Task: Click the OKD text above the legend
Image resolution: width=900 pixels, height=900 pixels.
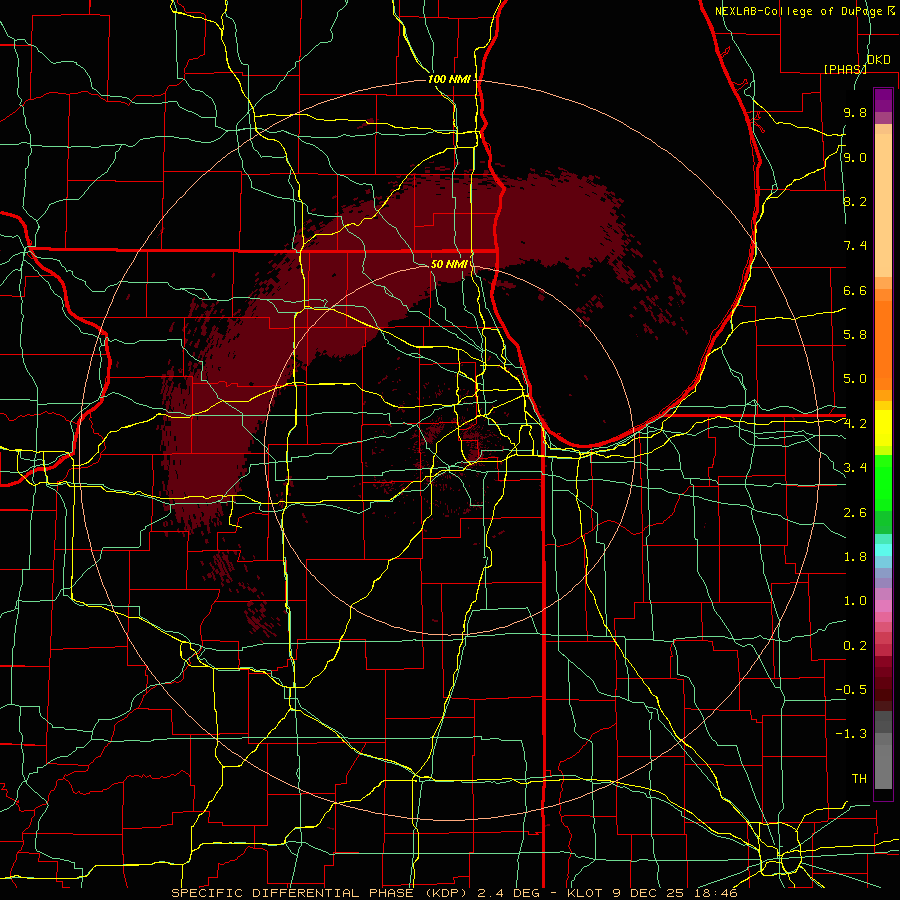Action: pyautogui.click(x=879, y=59)
